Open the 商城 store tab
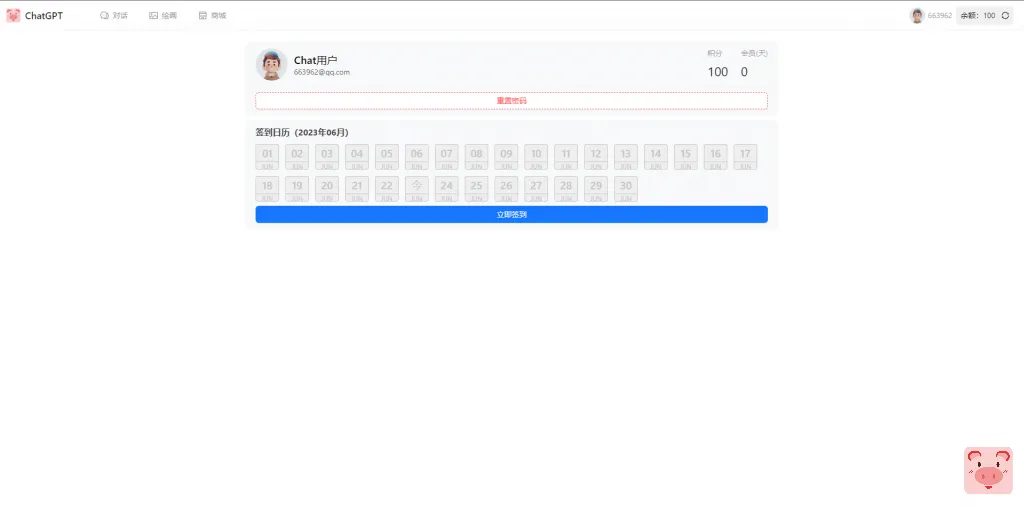The height and width of the screenshot is (506, 1024). 212,16
